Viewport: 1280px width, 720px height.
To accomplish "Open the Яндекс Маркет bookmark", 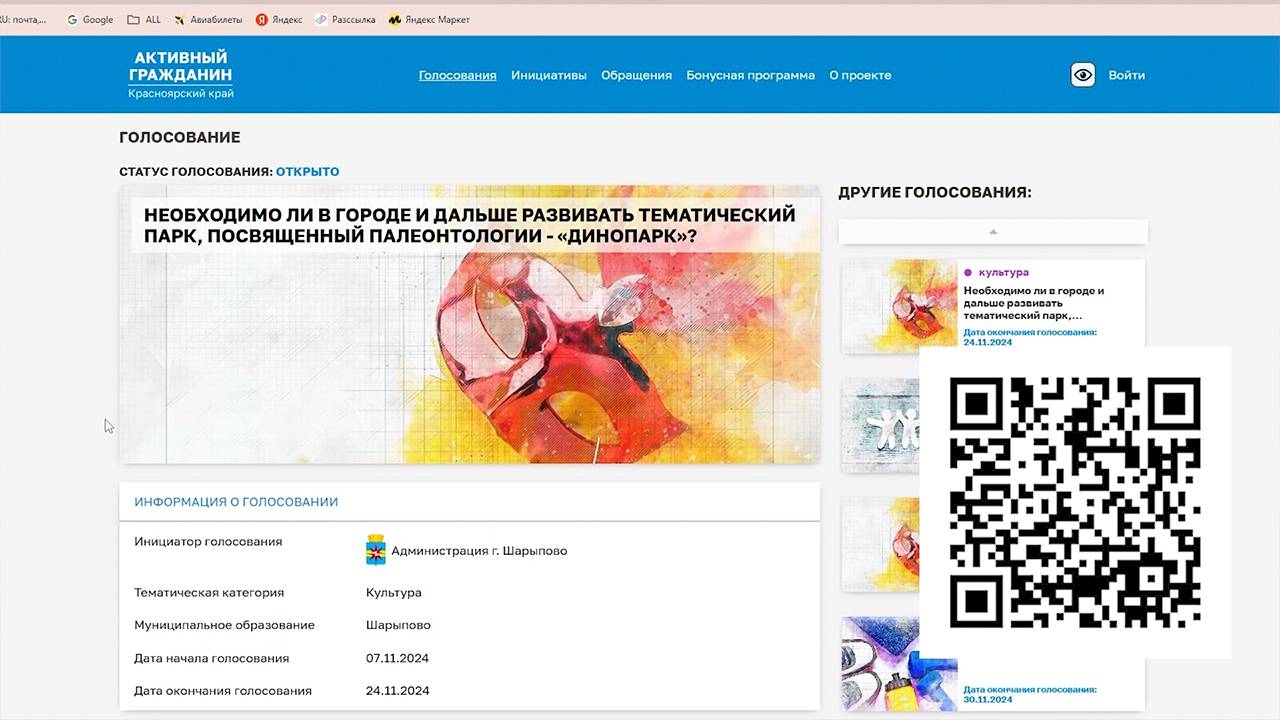I will coord(429,19).
